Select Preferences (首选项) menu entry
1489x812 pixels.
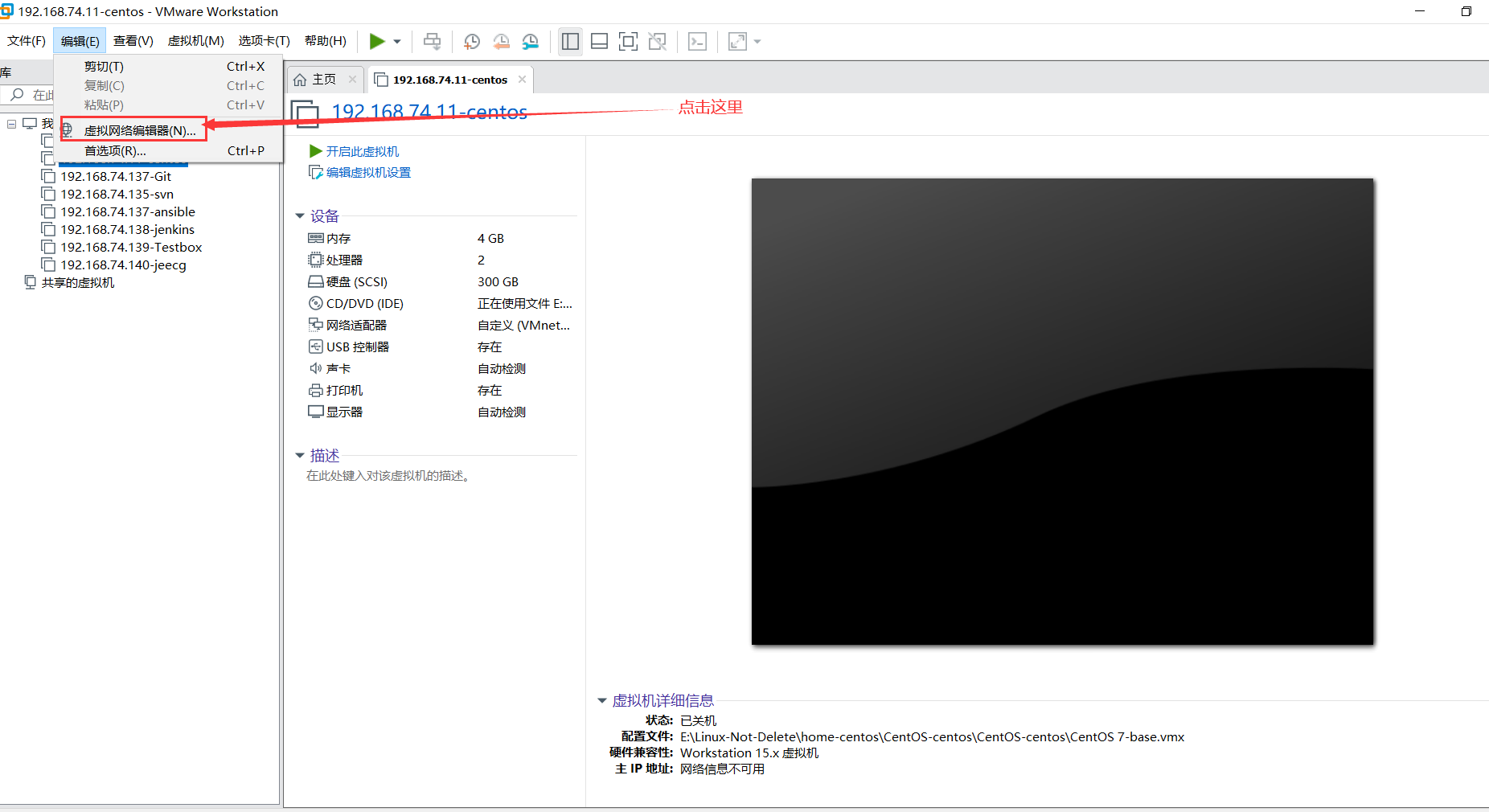tap(169, 150)
